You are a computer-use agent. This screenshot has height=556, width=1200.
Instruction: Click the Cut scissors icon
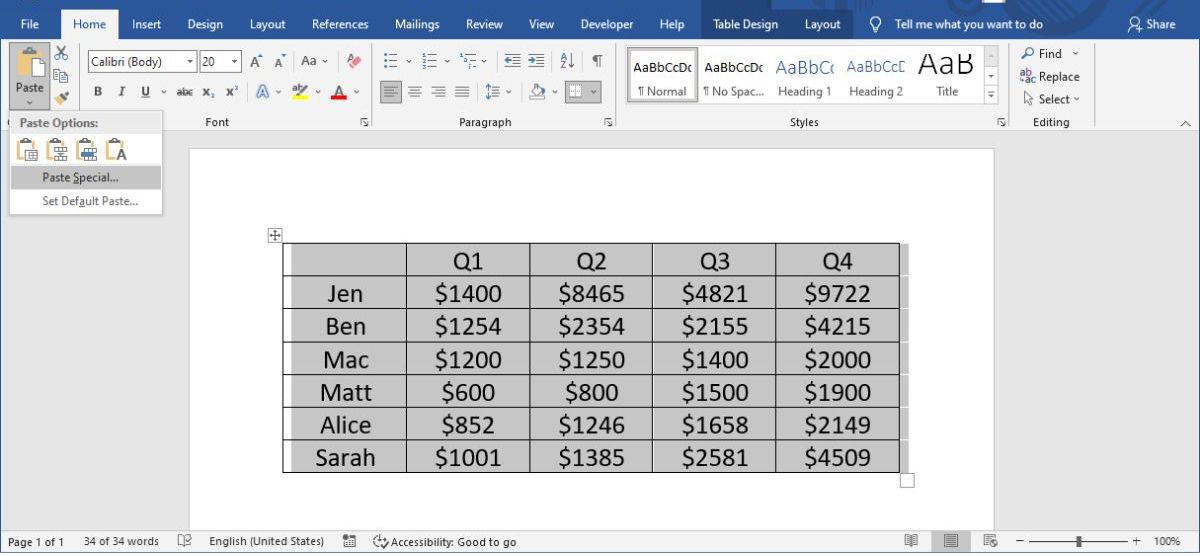tap(61, 53)
